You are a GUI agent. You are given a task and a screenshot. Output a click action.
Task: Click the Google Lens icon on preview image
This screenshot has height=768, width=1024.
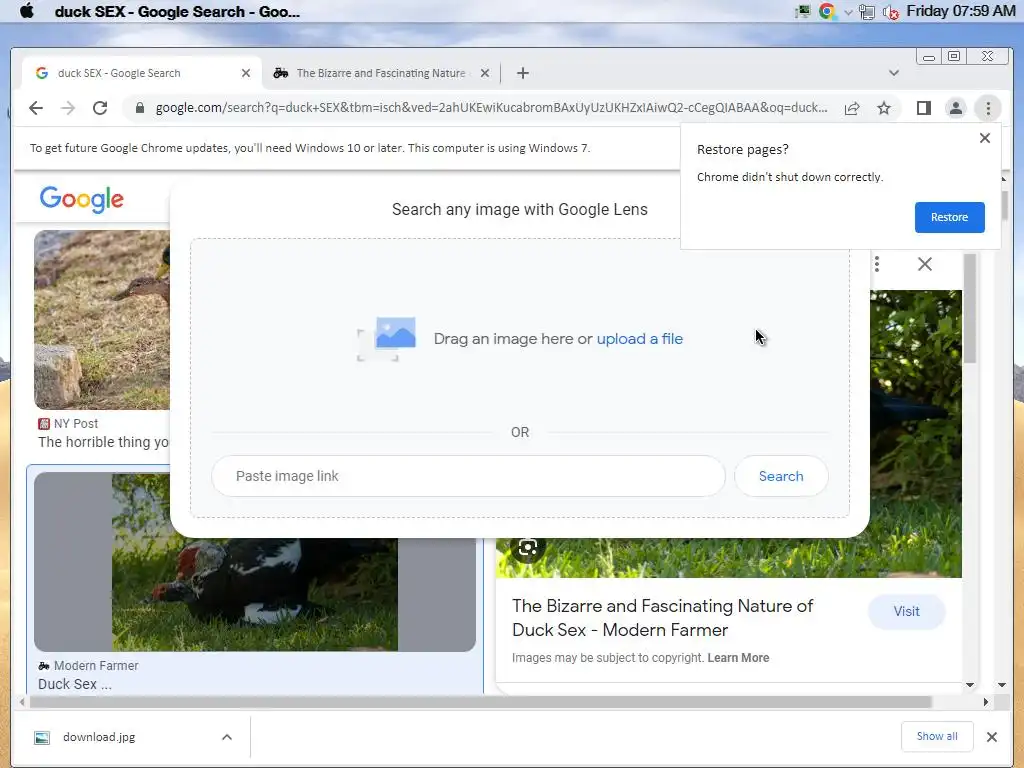tap(527, 547)
